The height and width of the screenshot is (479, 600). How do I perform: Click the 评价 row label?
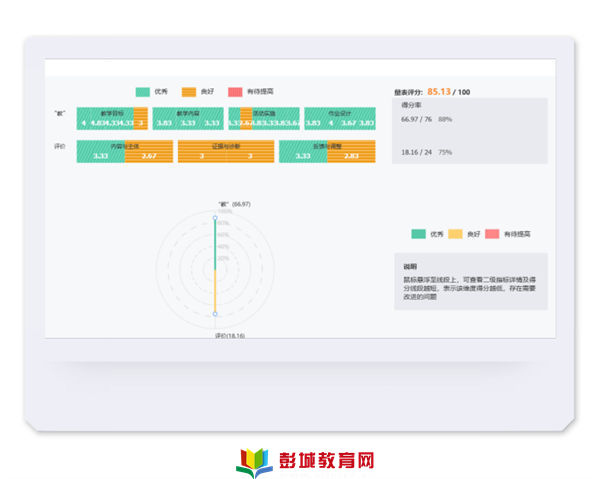point(60,146)
